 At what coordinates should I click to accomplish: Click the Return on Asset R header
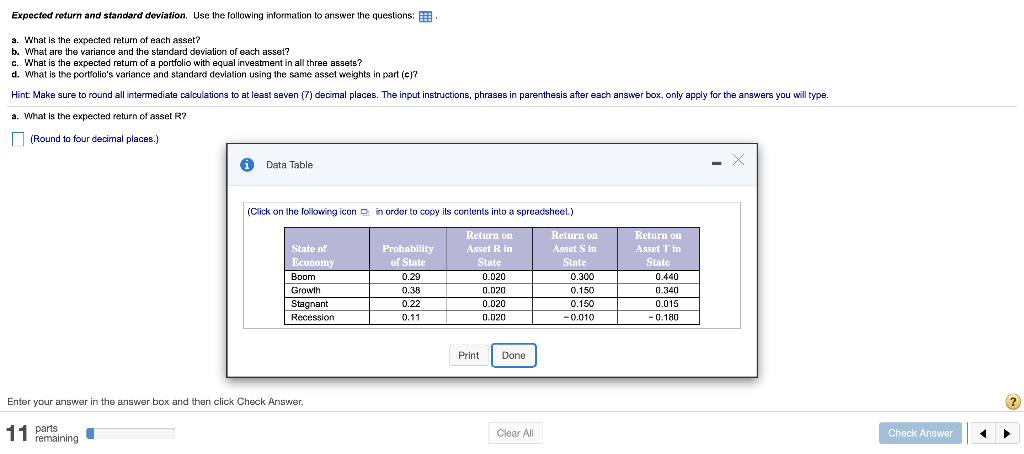point(489,249)
